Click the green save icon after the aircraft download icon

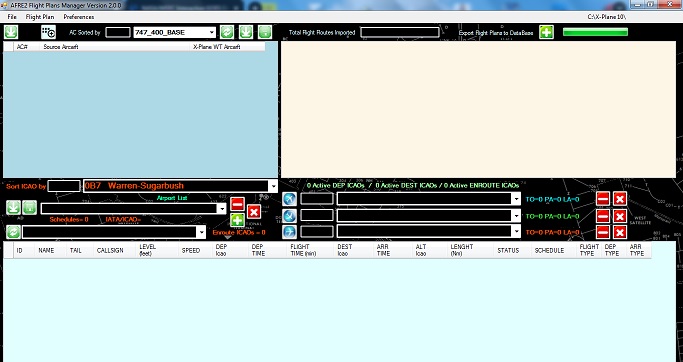tap(265, 32)
